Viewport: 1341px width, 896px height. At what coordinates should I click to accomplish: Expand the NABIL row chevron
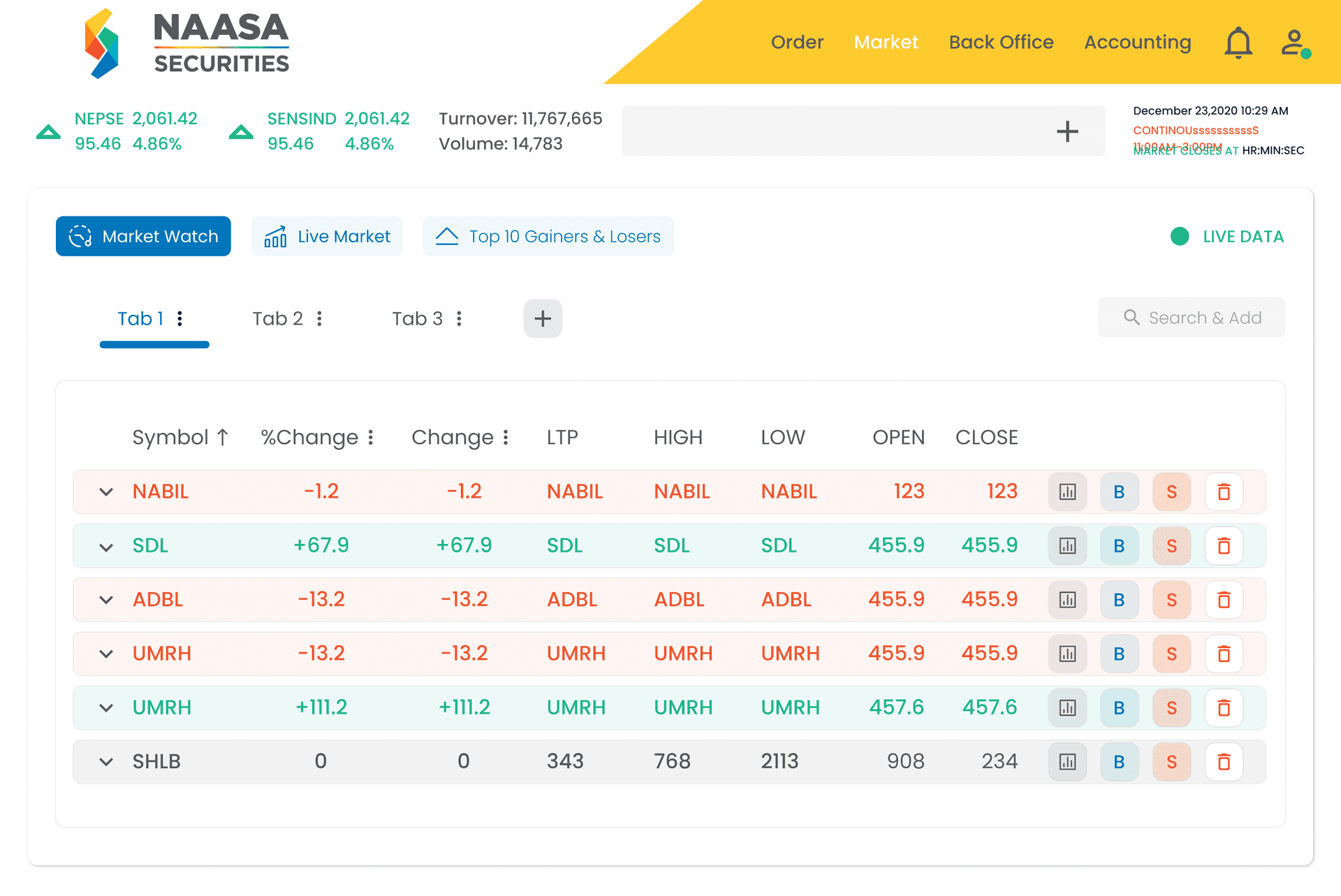[x=106, y=492]
